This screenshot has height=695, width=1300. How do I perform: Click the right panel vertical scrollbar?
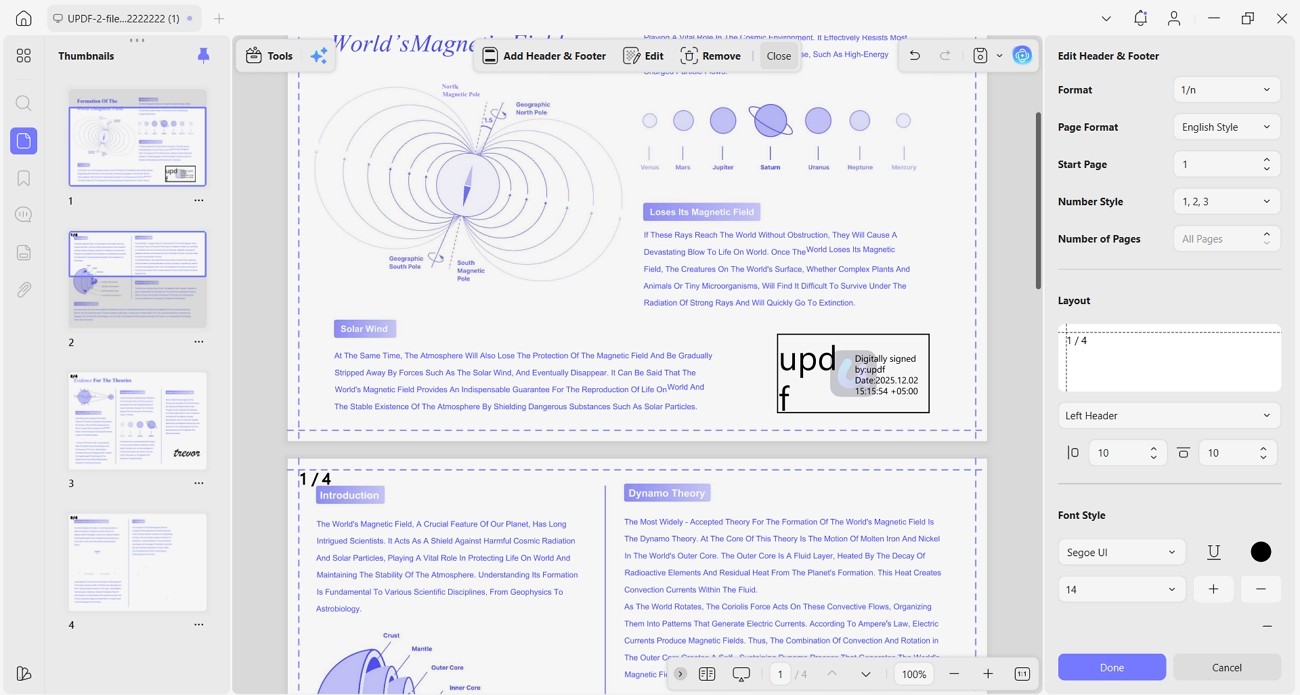click(x=1038, y=200)
